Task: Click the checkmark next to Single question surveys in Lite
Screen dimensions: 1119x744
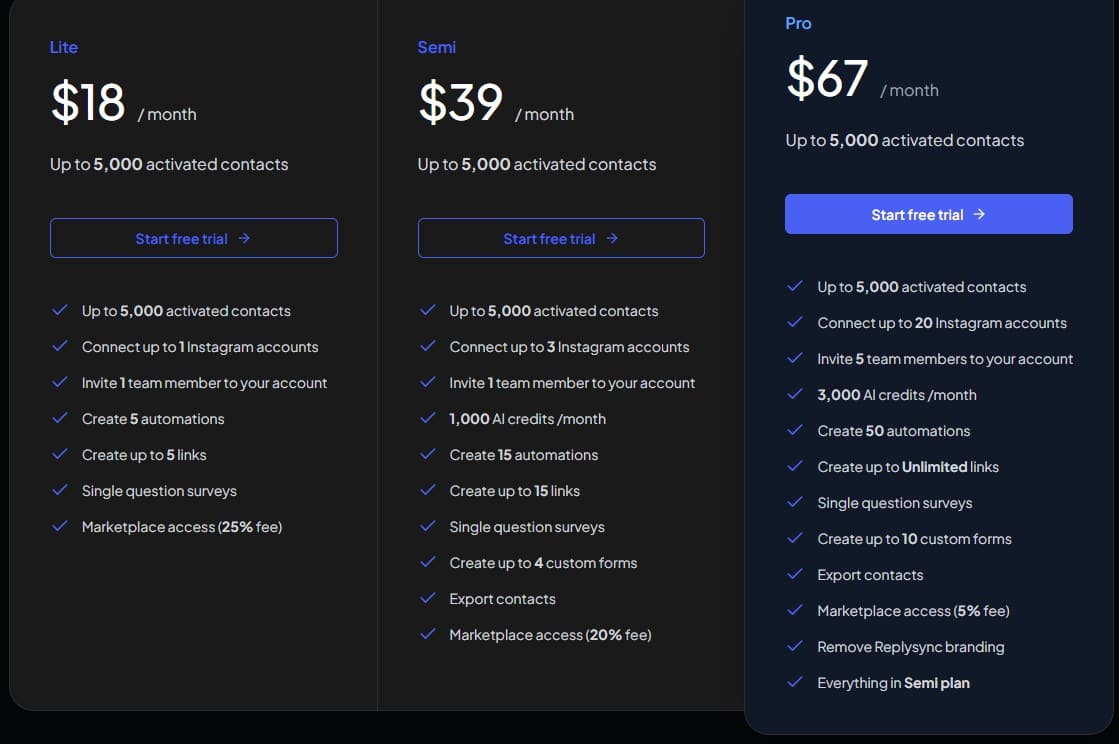Action: point(60,491)
